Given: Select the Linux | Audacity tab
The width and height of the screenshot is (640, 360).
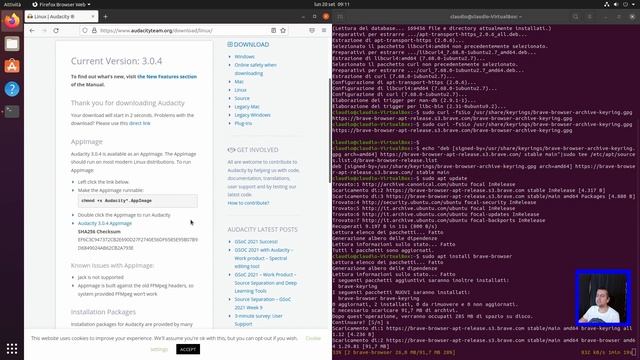Looking at the screenshot, I should pyautogui.click(x=61, y=17).
